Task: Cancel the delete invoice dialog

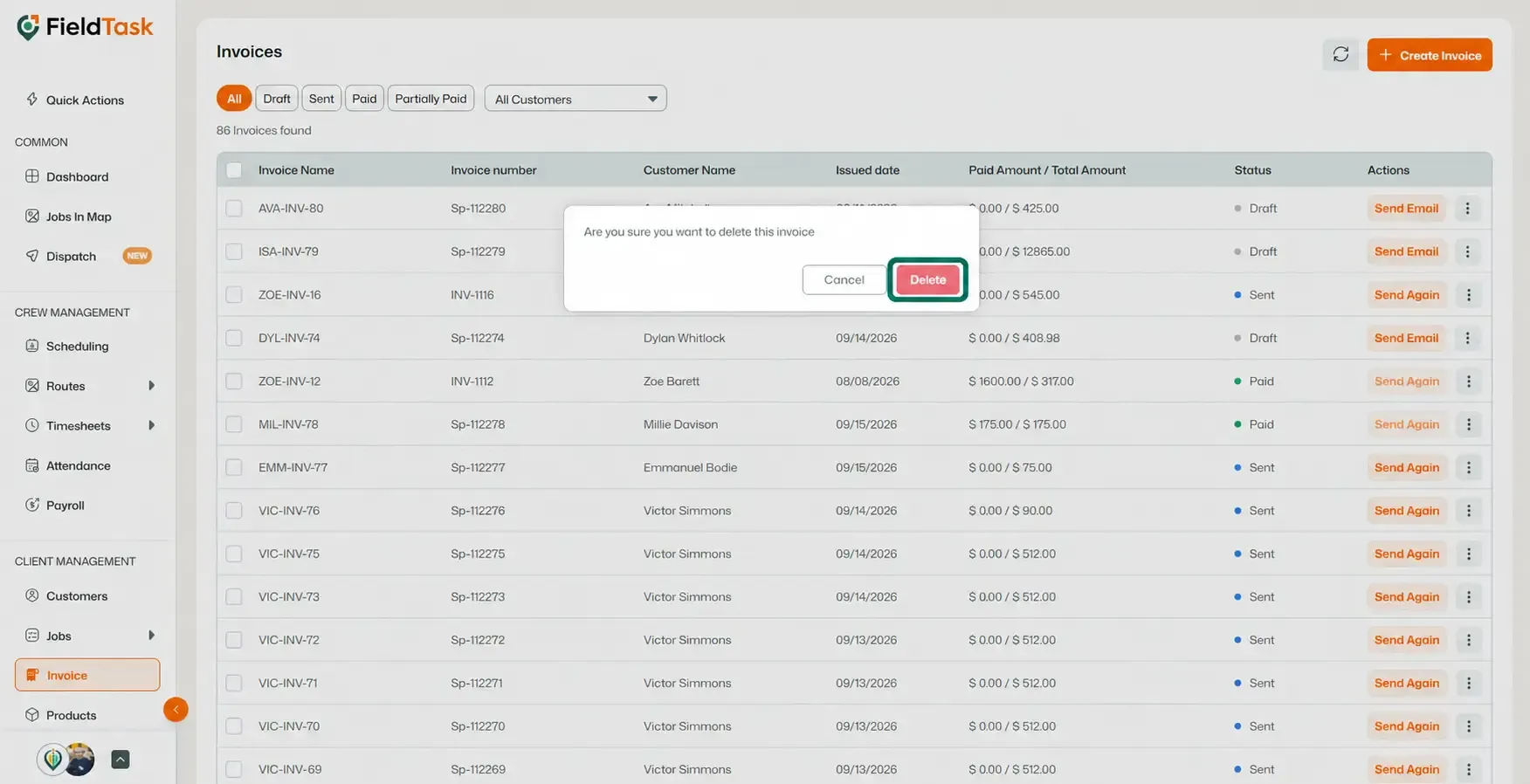Action: (844, 279)
